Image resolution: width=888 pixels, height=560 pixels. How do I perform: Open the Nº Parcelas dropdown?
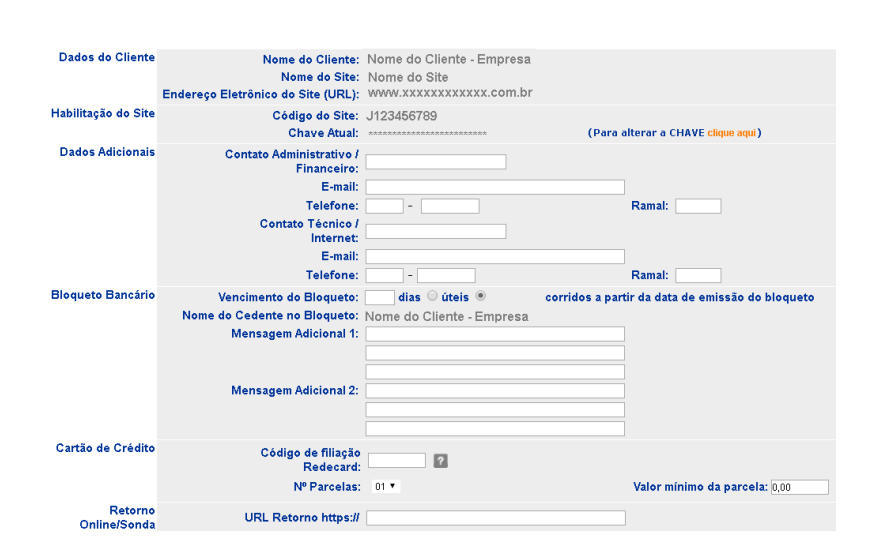386,486
